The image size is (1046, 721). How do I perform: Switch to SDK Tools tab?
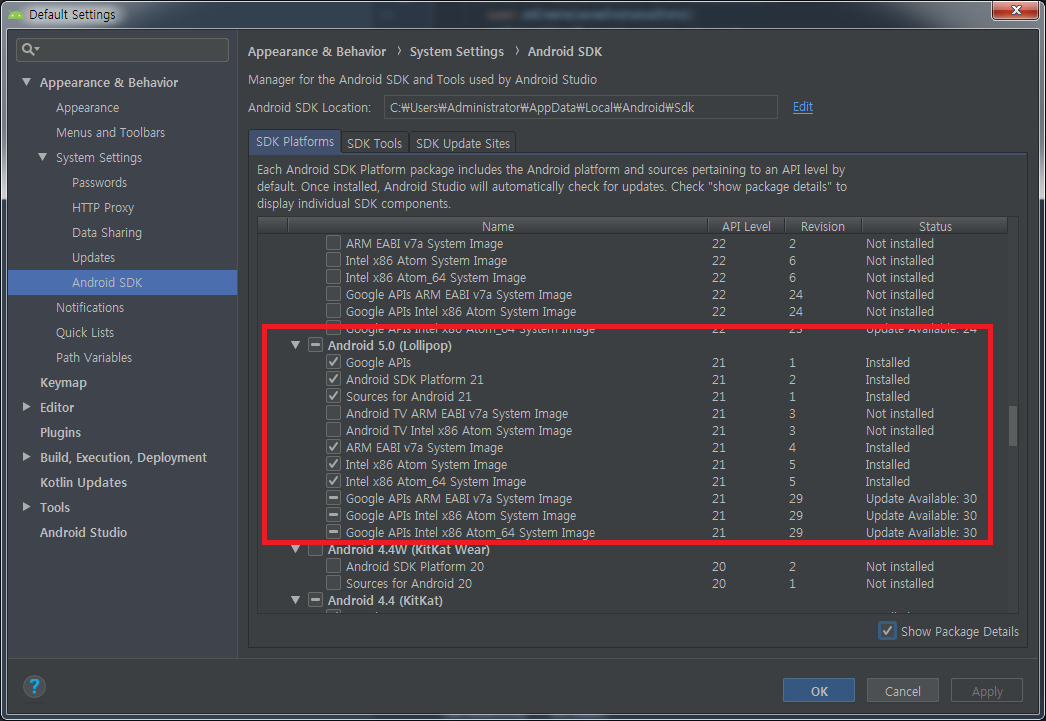(x=374, y=143)
